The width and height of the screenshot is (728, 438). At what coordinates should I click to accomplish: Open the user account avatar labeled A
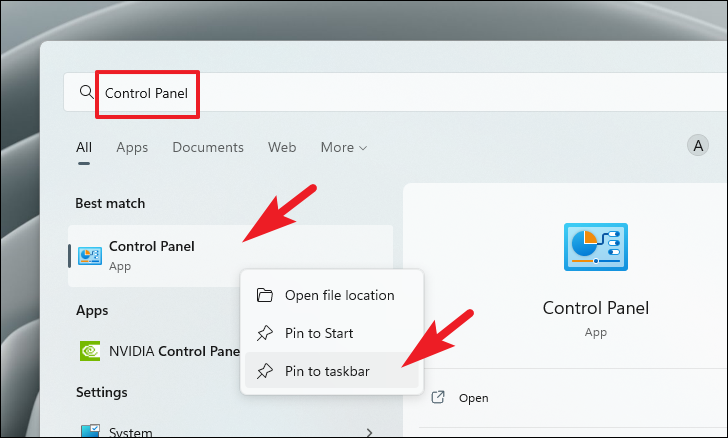698,146
